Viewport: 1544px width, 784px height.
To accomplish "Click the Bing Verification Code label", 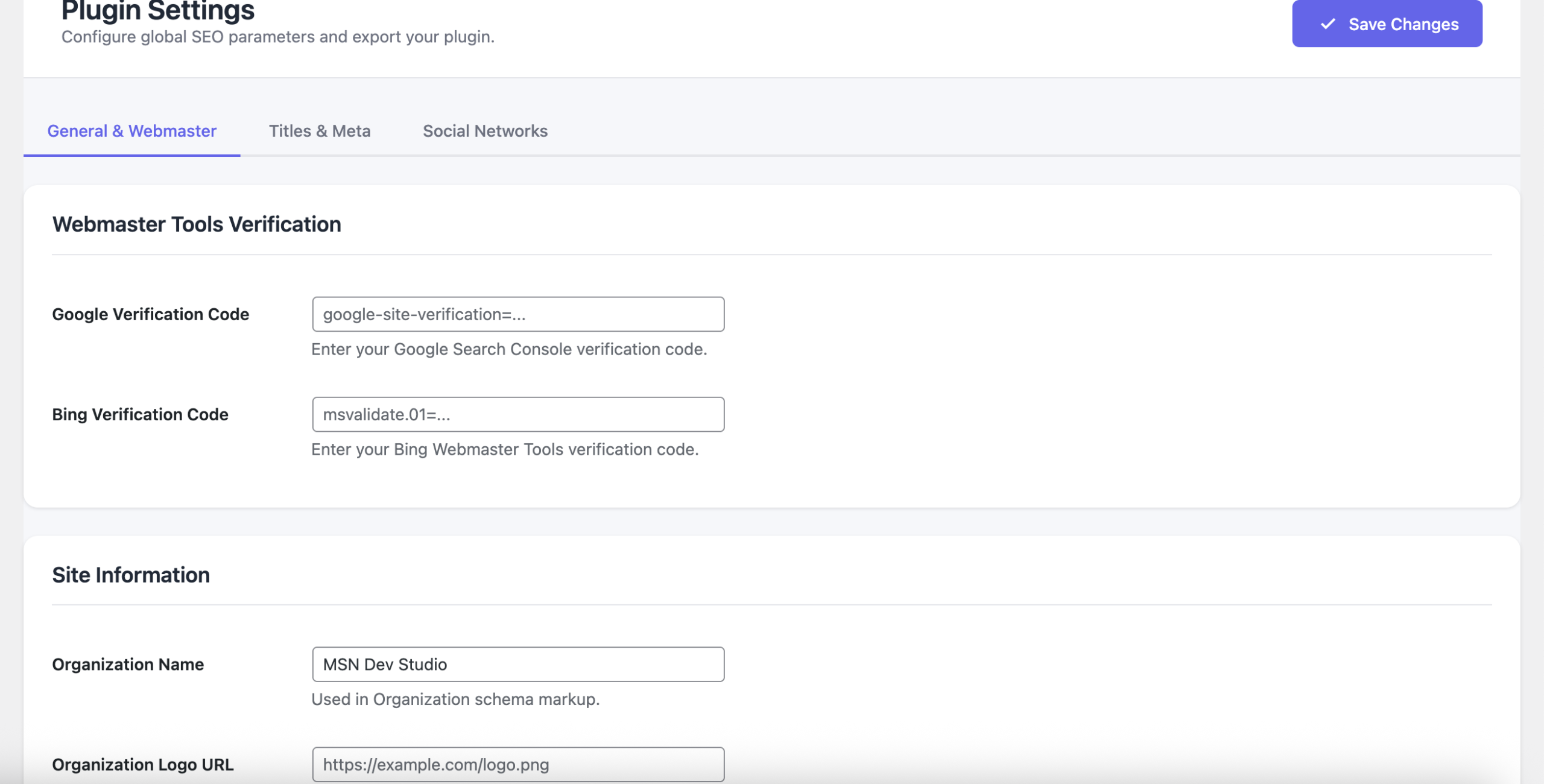I will point(140,414).
